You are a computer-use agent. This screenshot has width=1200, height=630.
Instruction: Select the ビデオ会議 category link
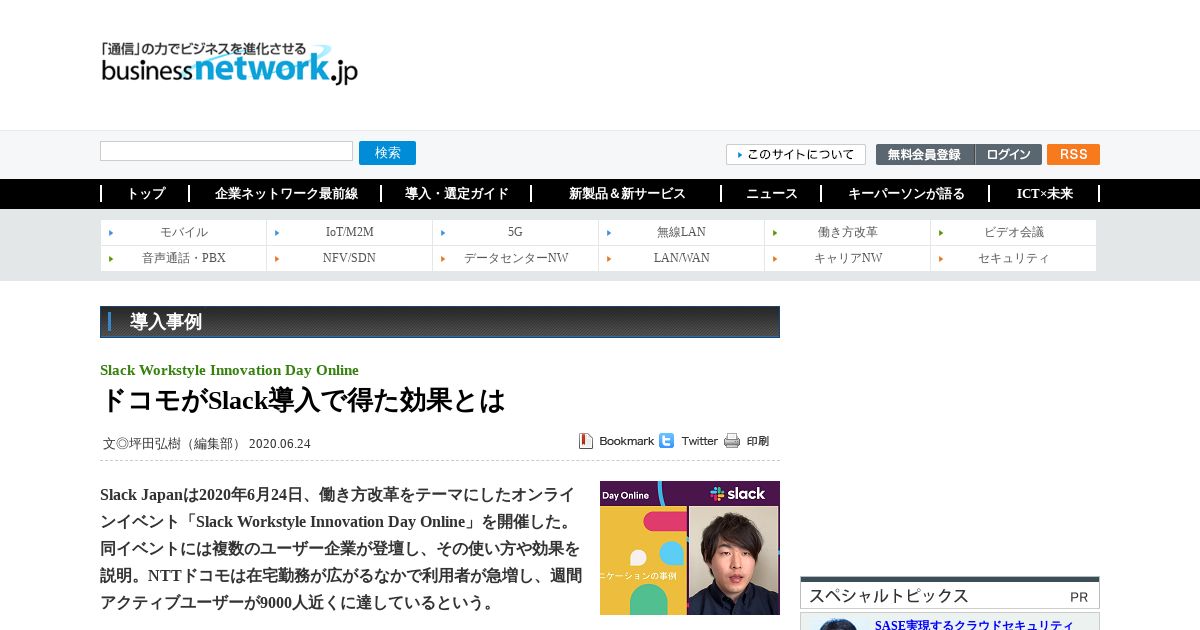coord(1013,232)
